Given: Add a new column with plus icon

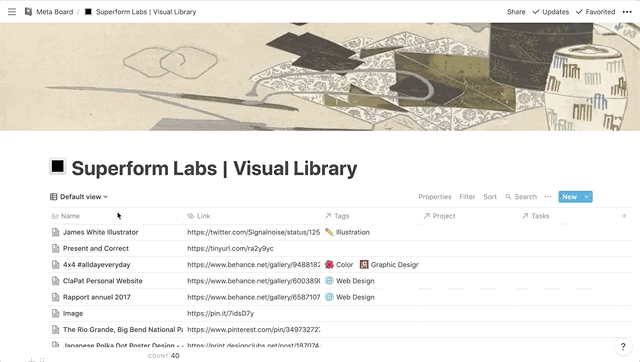Looking at the screenshot, I should pos(624,216).
